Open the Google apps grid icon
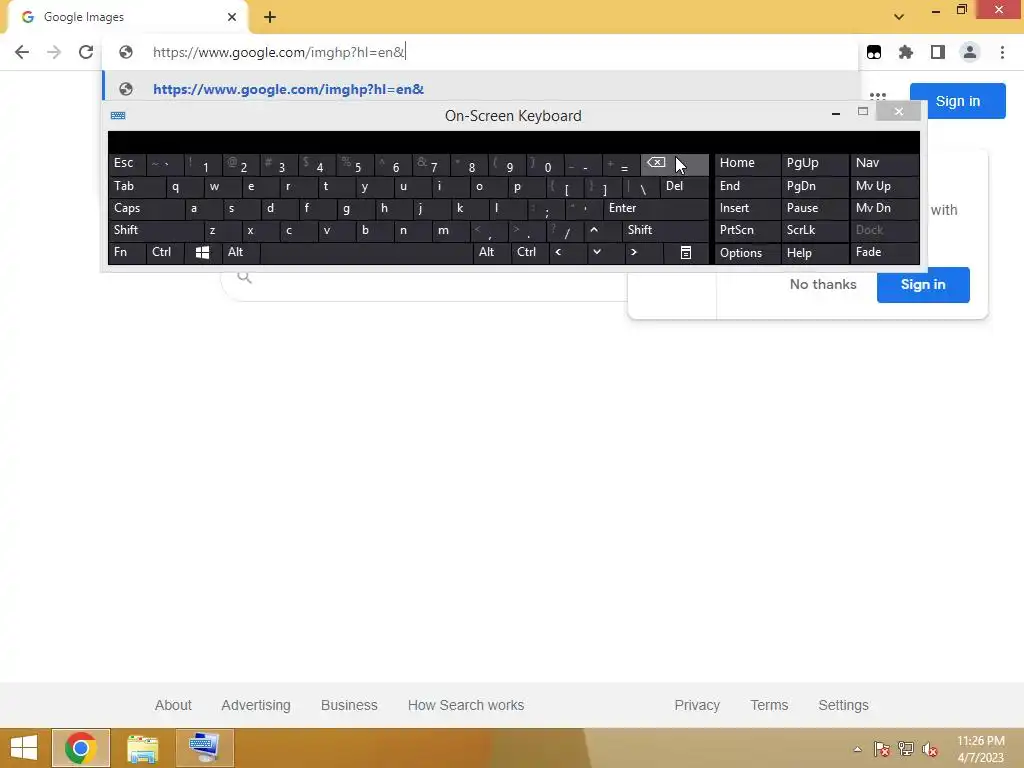 pyautogui.click(x=878, y=97)
